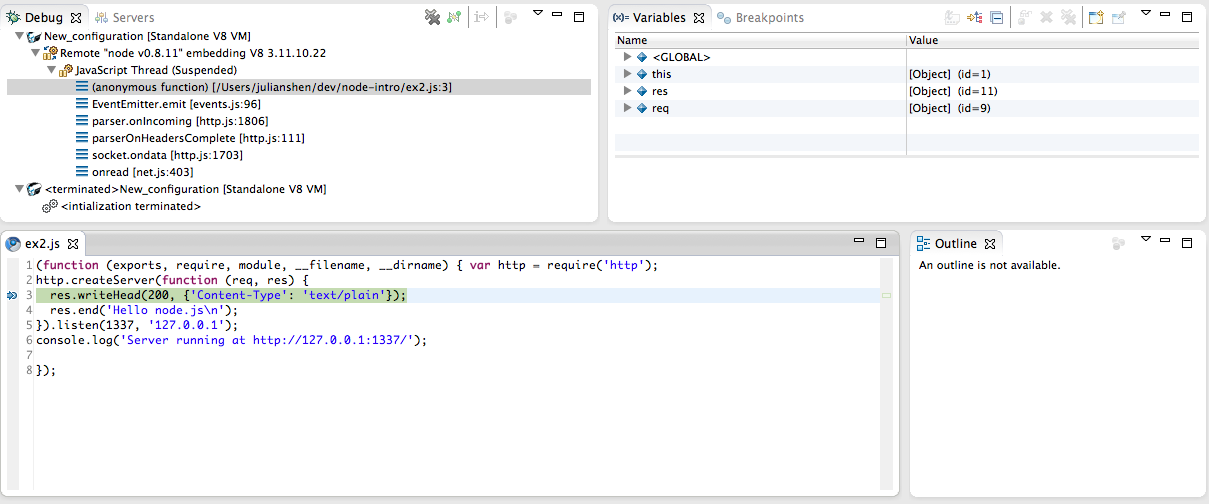Select the parserOnHeadersComplete stack frame
1209x504 pixels.
click(x=198, y=138)
